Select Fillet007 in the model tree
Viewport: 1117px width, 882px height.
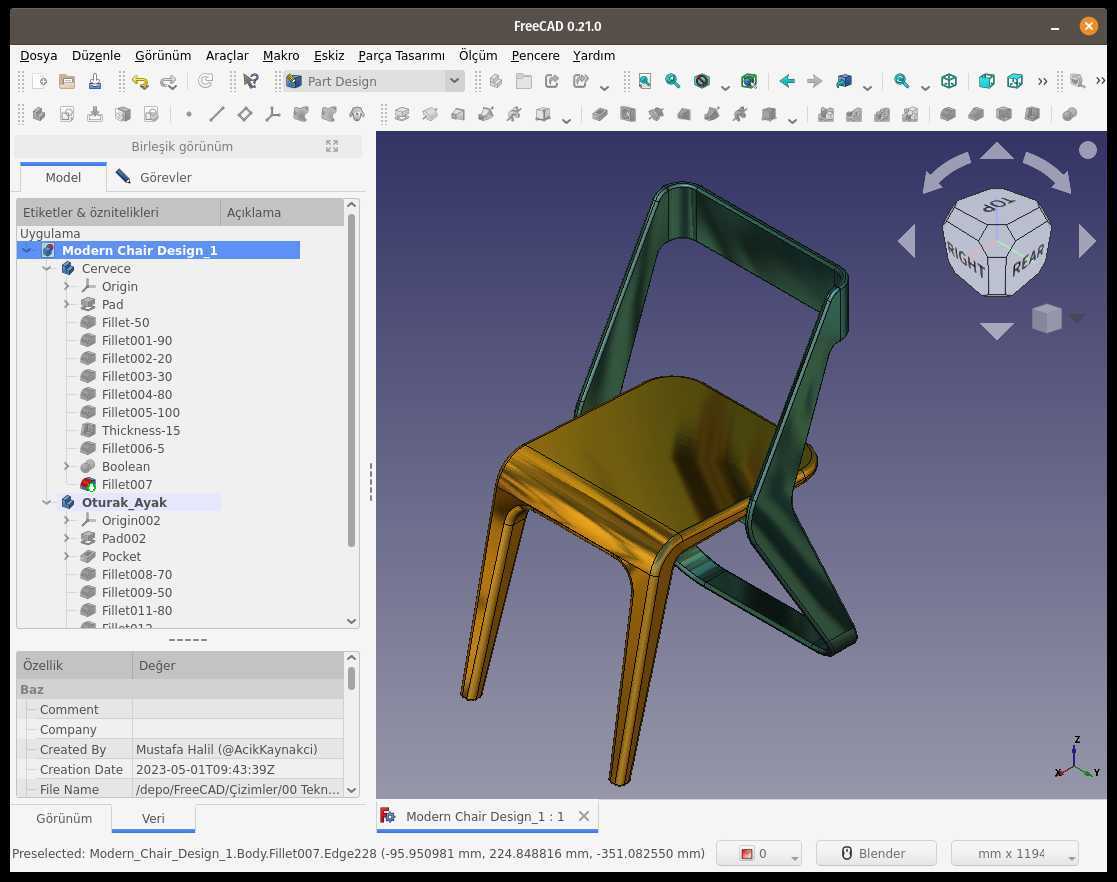tap(127, 484)
